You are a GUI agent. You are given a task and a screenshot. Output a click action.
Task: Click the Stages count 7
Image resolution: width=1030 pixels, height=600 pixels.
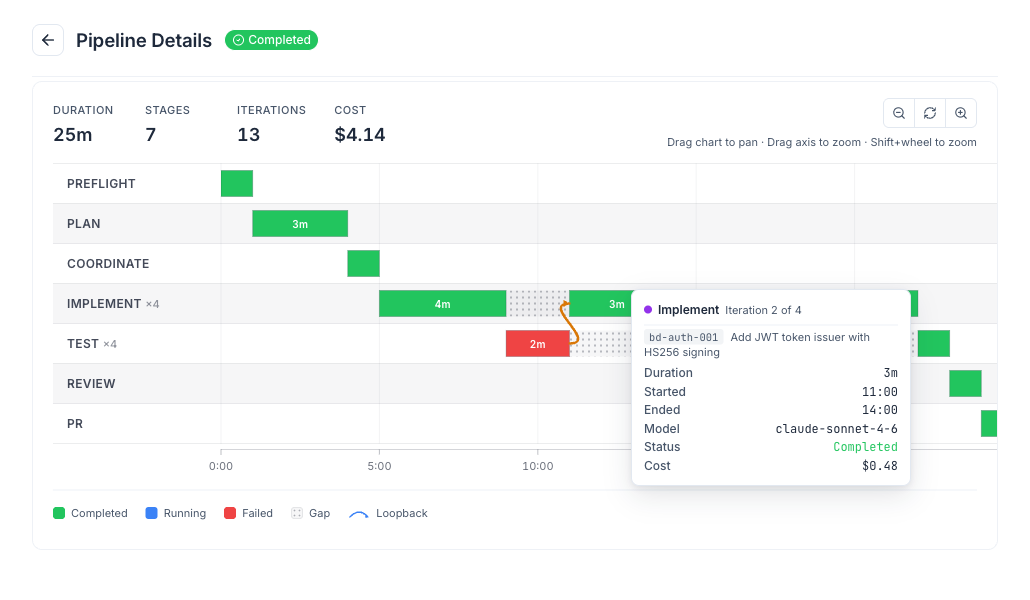(150, 135)
